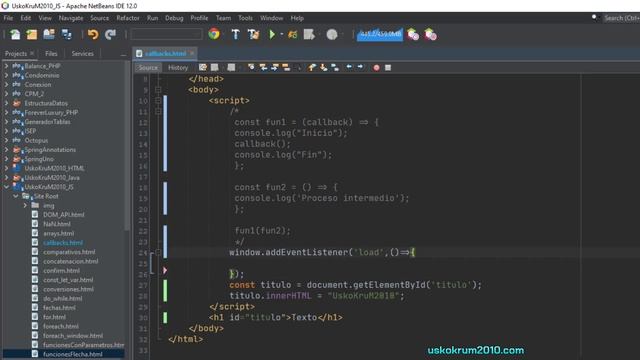The width and height of the screenshot is (640, 360).
Task: Click the Profile Project icon
Action: (309, 35)
